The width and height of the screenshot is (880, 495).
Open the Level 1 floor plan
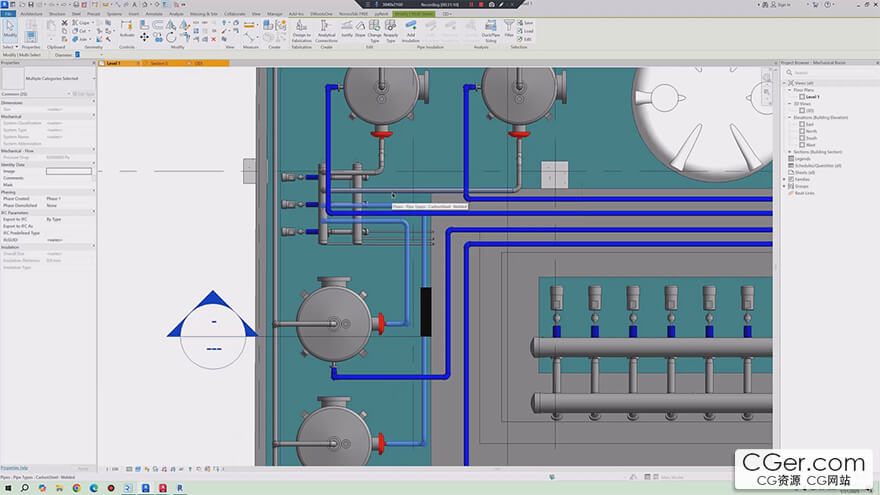[x=812, y=96]
